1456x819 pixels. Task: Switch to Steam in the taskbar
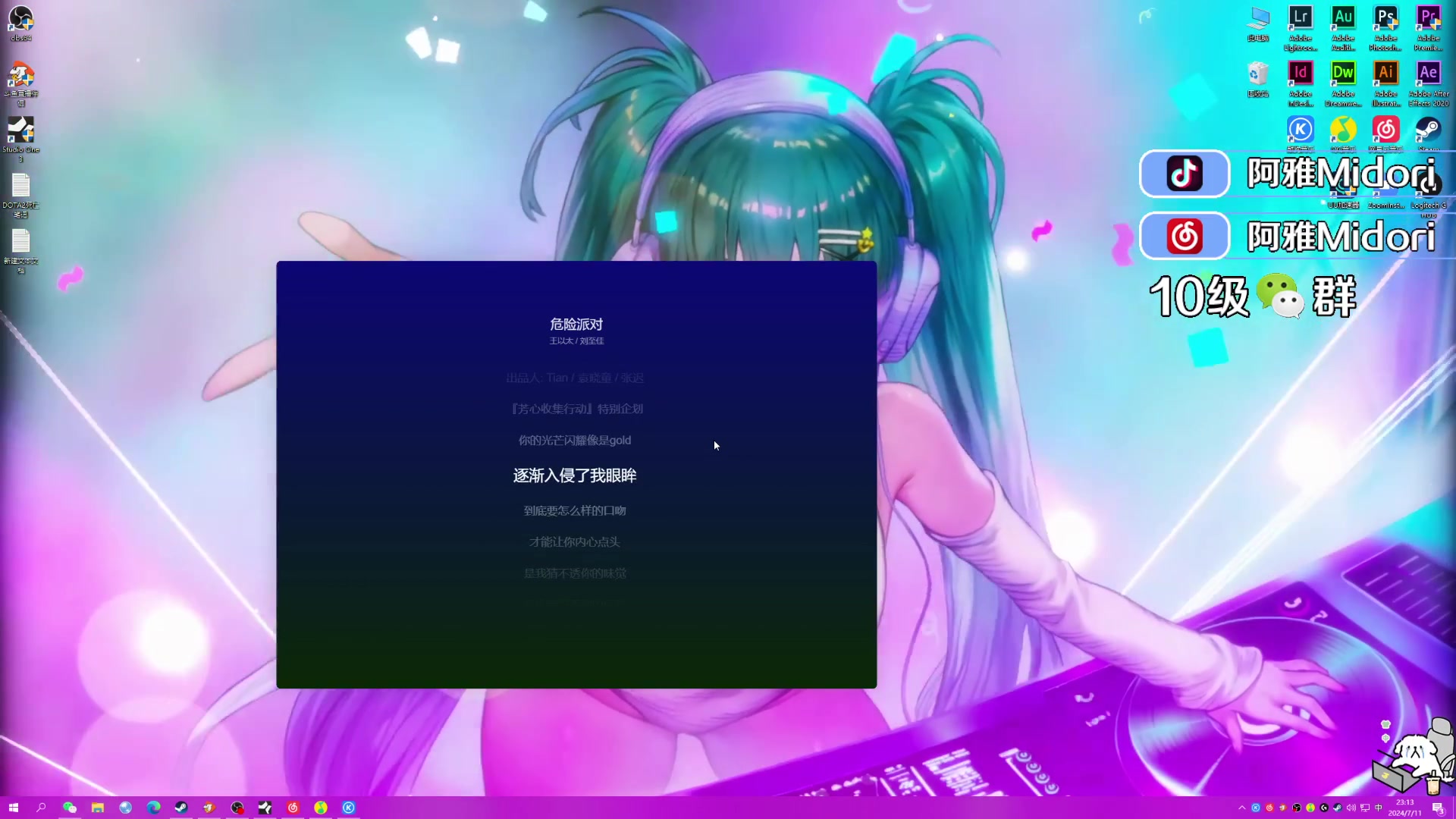pyautogui.click(x=181, y=808)
